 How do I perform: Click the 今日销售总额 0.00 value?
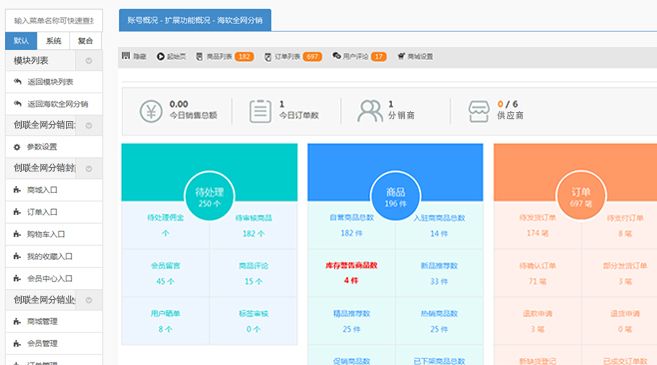(178, 104)
